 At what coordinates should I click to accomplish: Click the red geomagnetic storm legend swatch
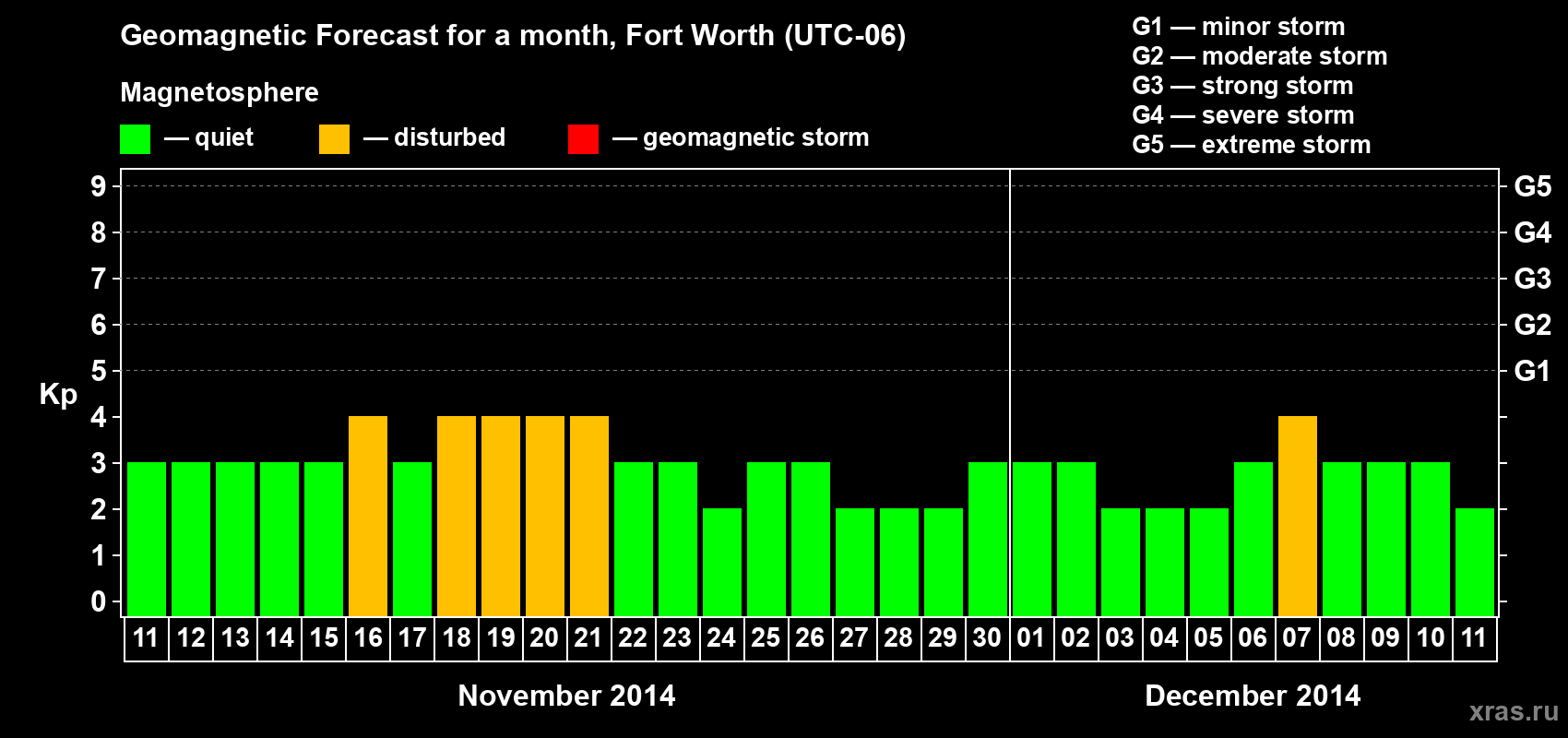click(583, 139)
